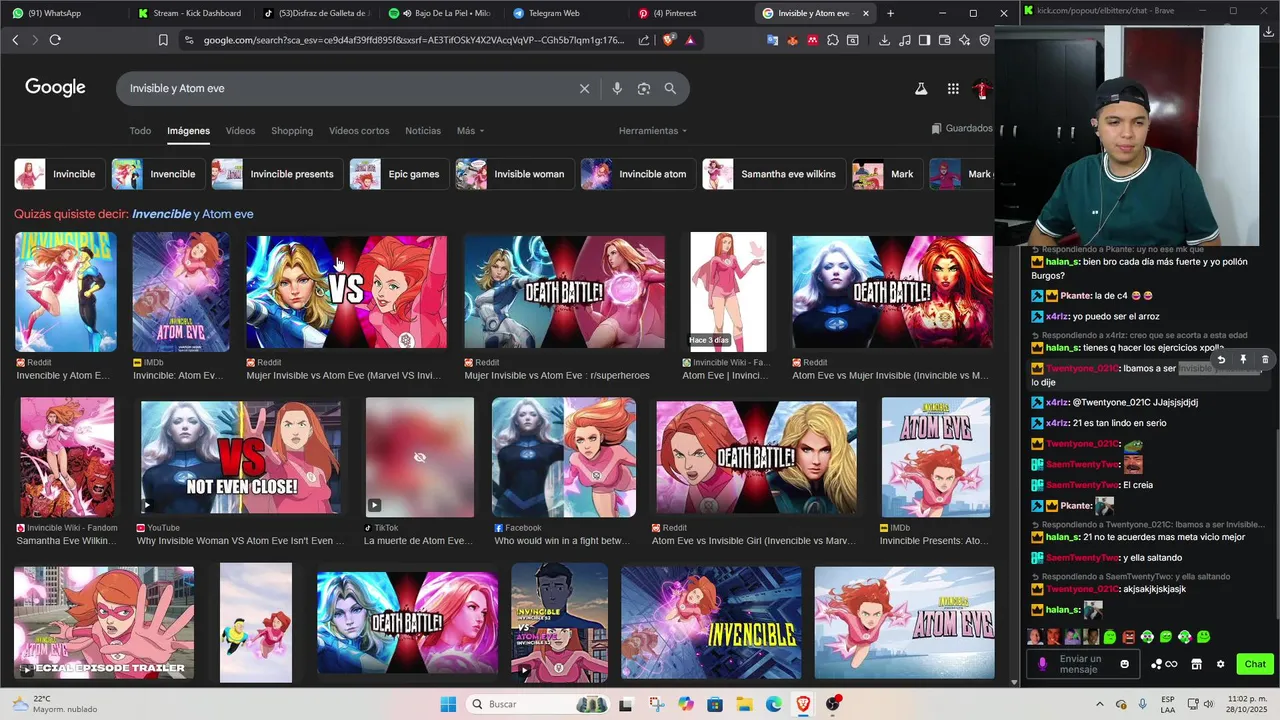Select the Invisible woman filter chip
The image size is (1280, 720).
[x=514, y=174]
